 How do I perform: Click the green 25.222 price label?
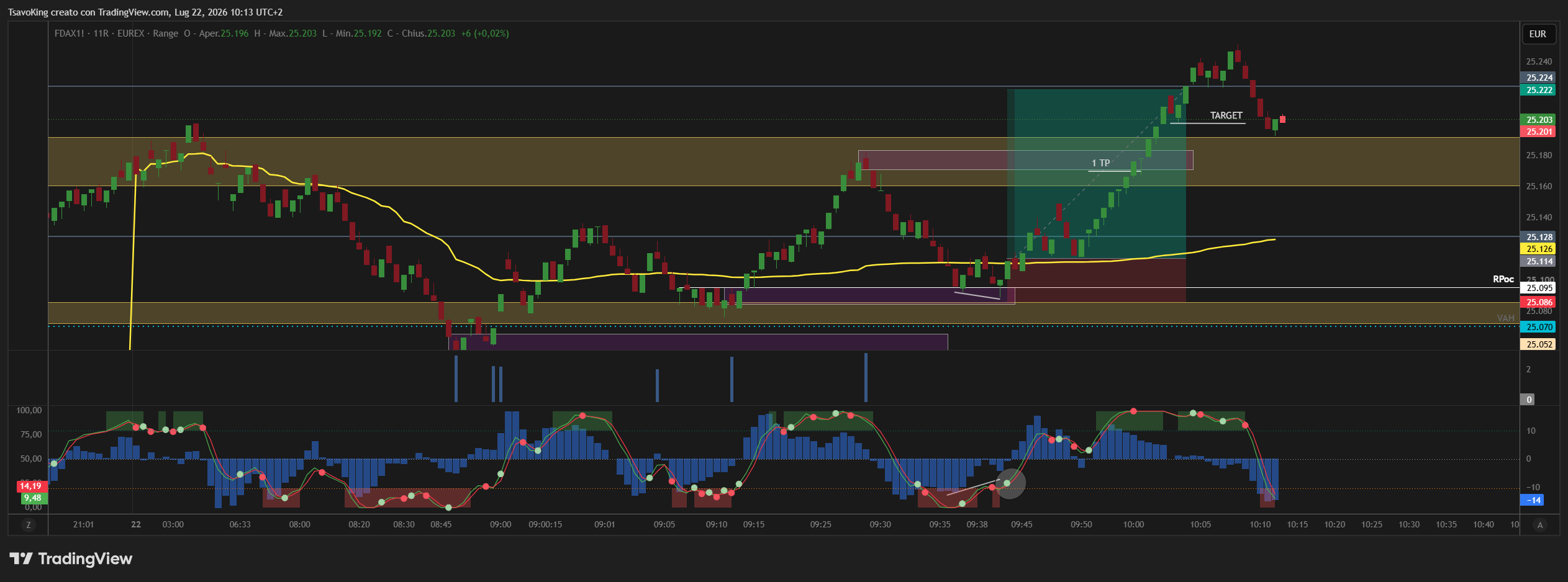tap(1539, 90)
